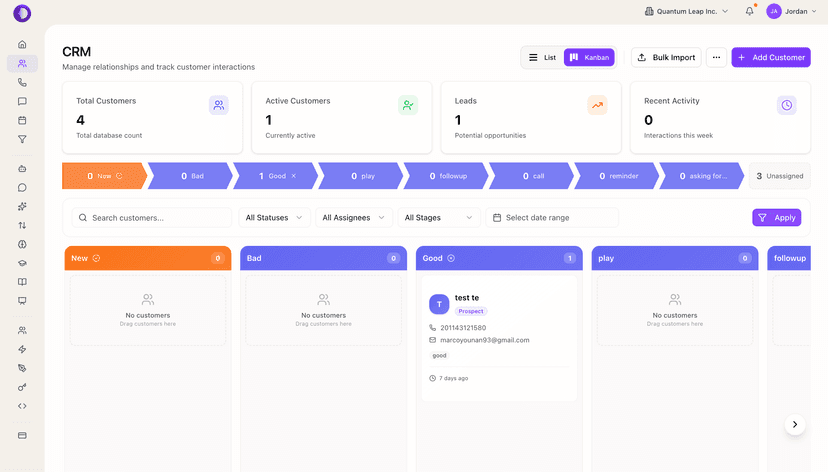This screenshot has width=828, height=472.
Task: Click the Good column header icon
Action: click(x=451, y=258)
